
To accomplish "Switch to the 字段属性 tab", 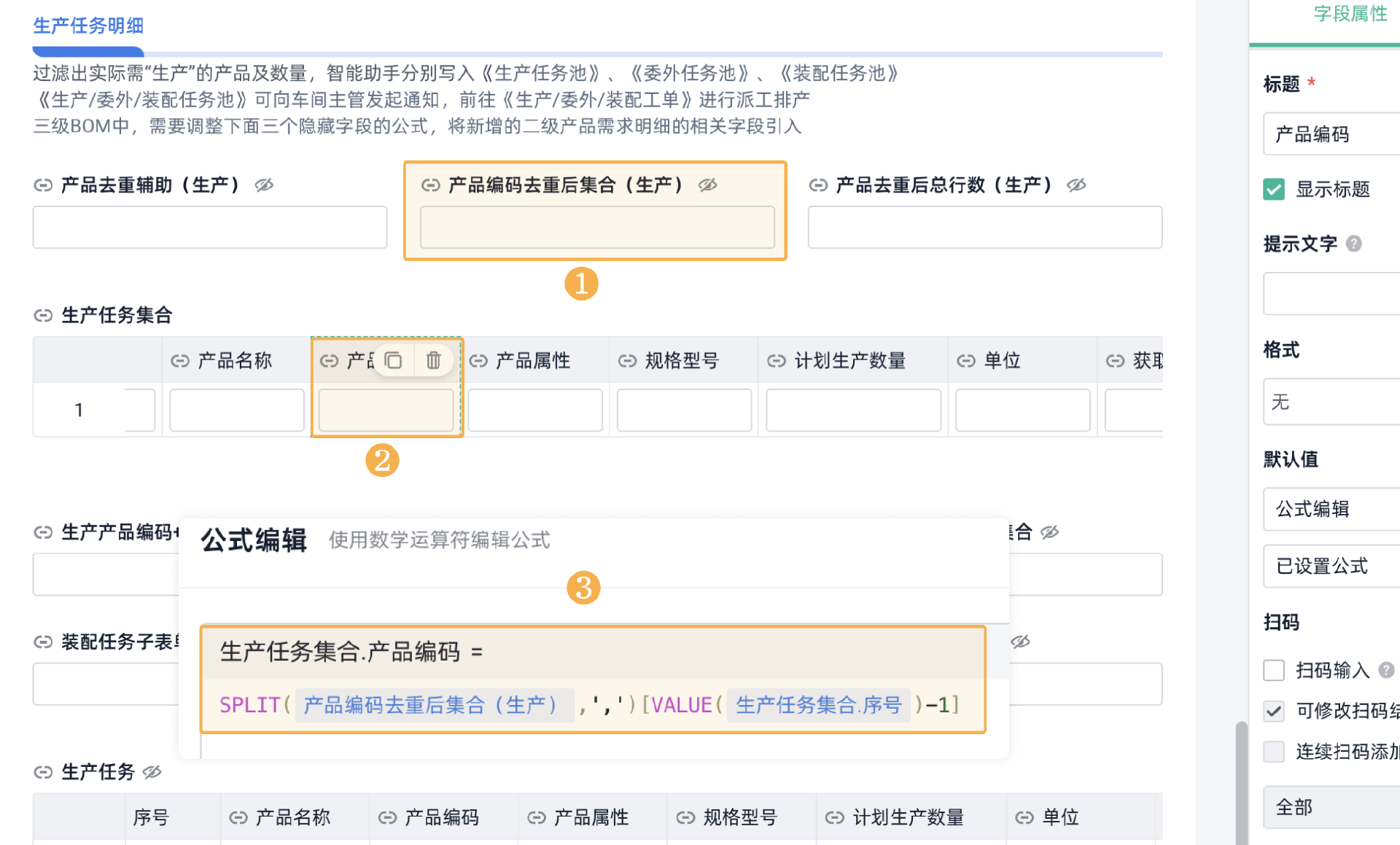I will pyautogui.click(x=1350, y=14).
